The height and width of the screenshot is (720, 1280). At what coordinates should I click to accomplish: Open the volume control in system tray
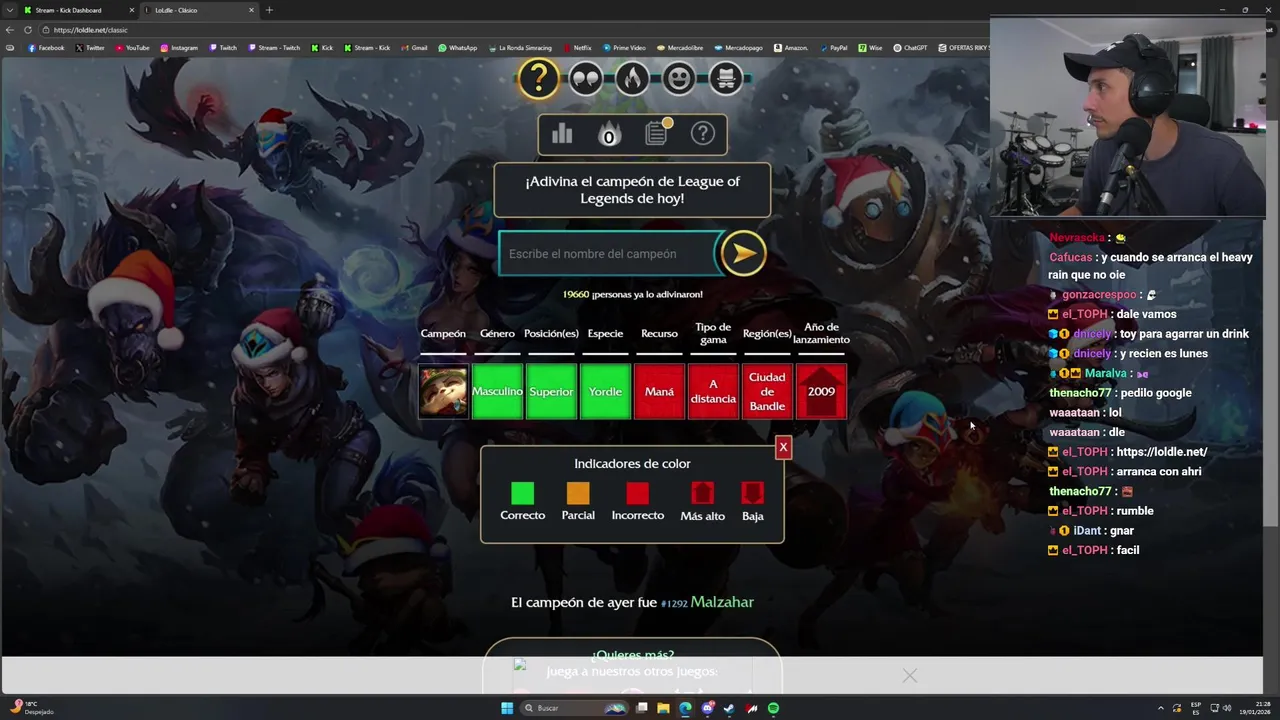click(1226, 708)
